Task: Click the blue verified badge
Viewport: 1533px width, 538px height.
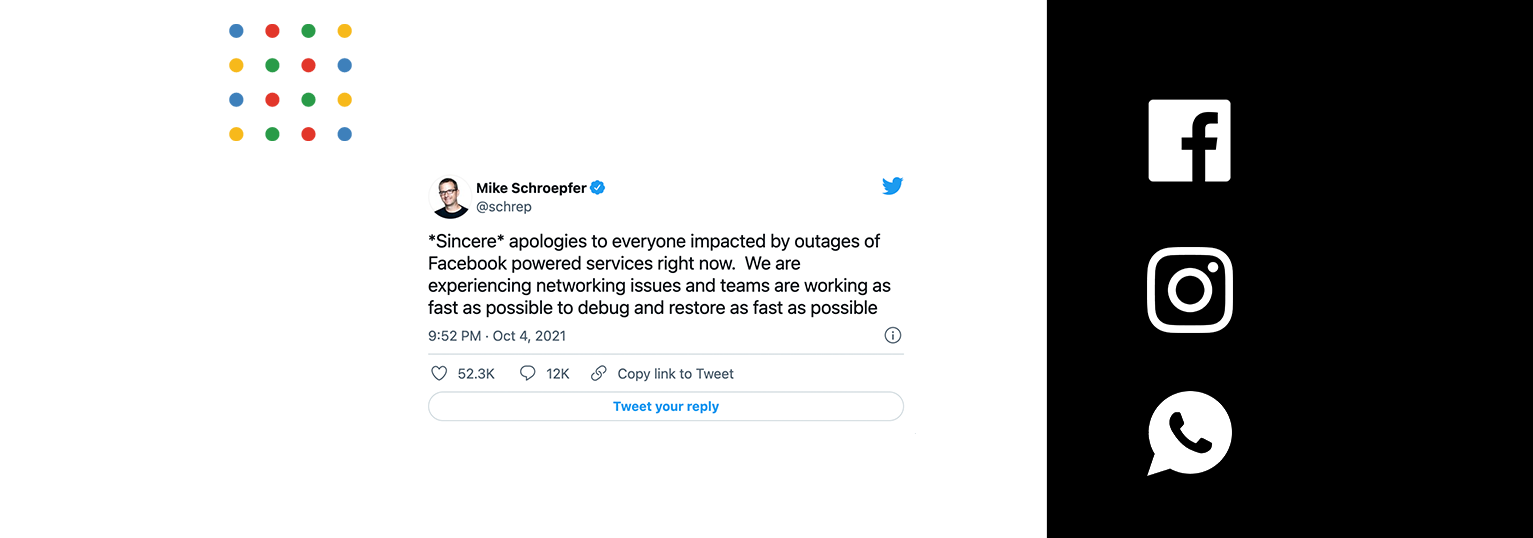Action: pos(597,188)
